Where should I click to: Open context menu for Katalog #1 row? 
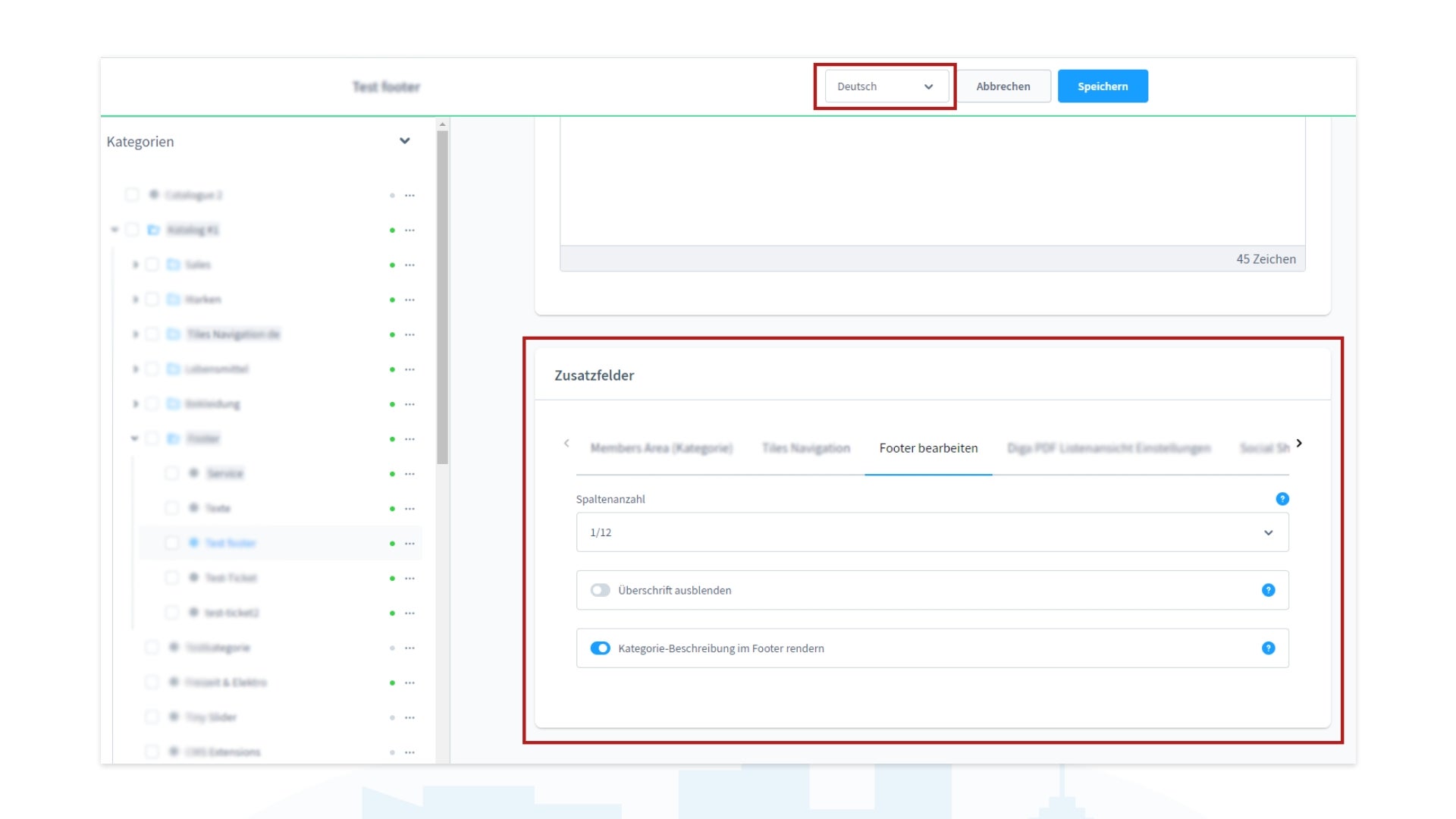tap(409, 231)
